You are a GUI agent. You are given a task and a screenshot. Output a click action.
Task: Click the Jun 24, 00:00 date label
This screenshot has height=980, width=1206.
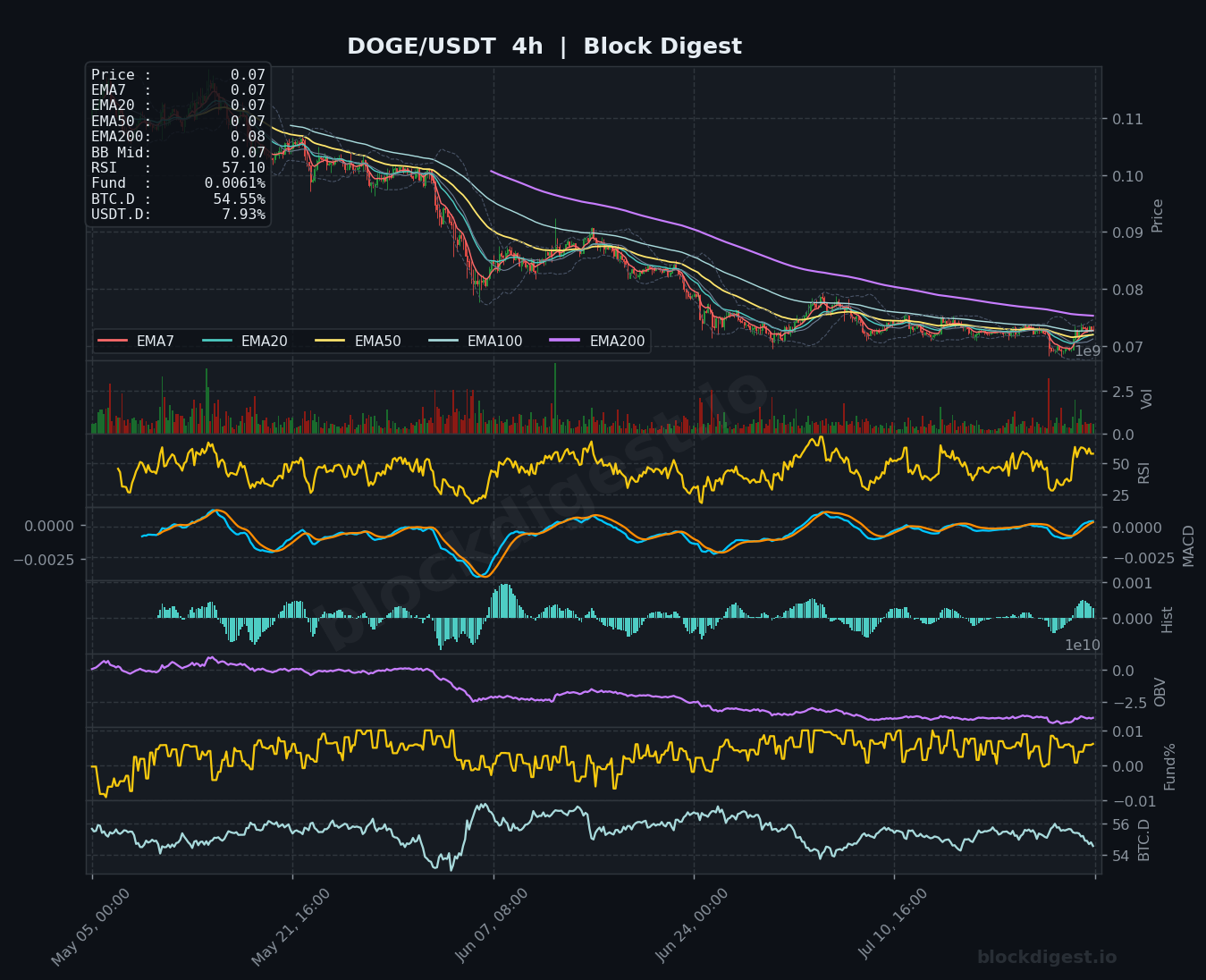[x=694, y=925]
